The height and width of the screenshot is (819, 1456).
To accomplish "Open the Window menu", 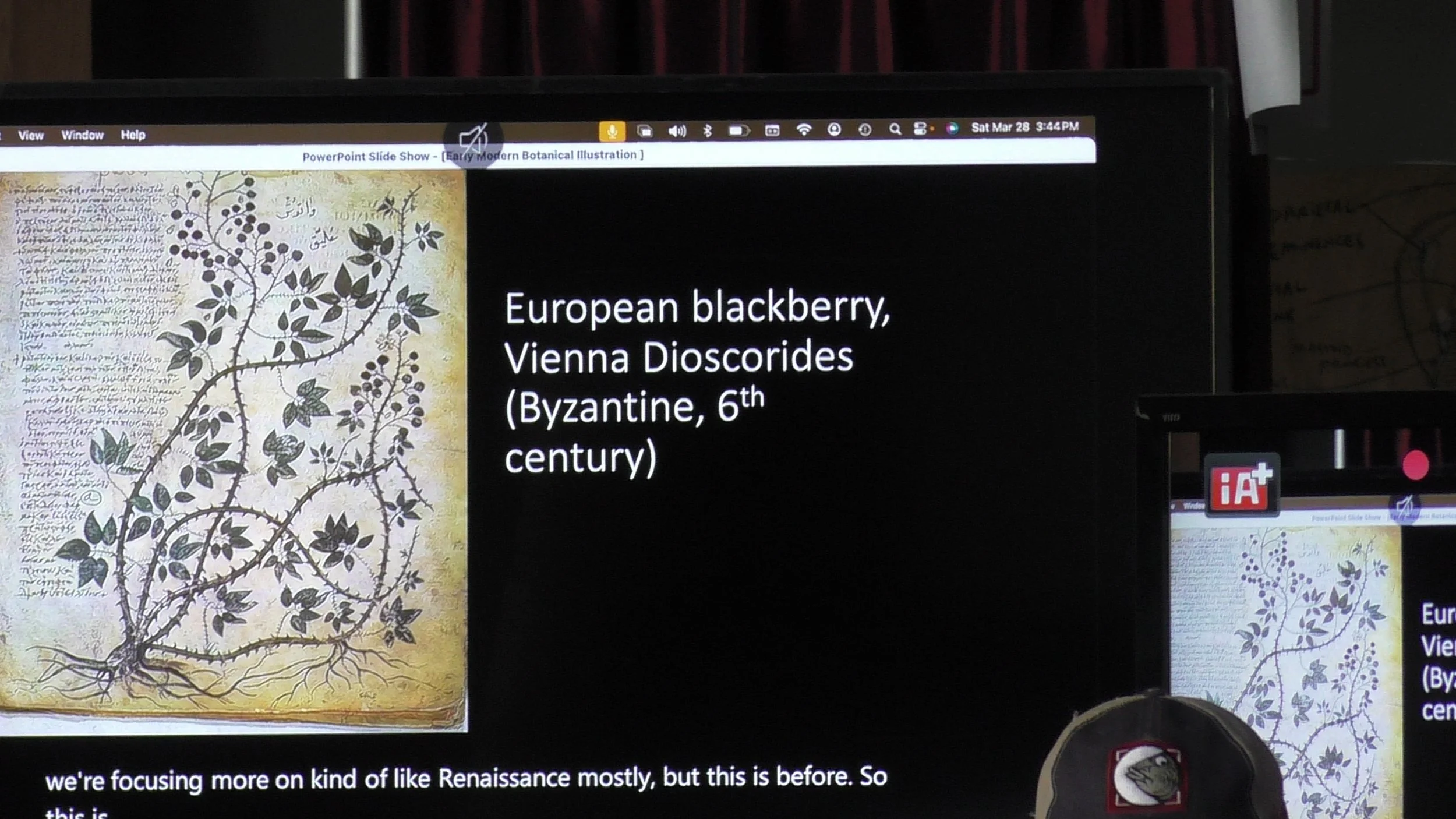I will (82, 135).
